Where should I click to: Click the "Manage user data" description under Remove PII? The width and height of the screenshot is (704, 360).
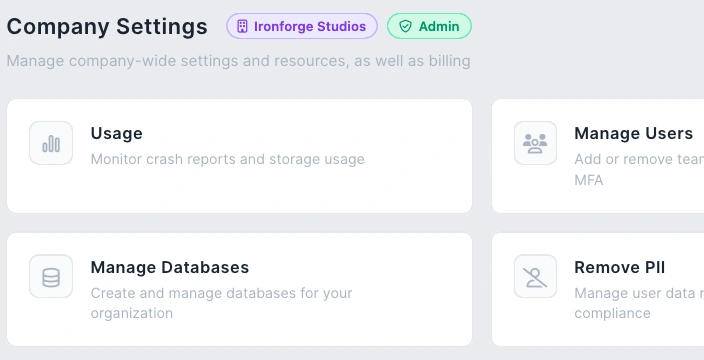(639, 303)
